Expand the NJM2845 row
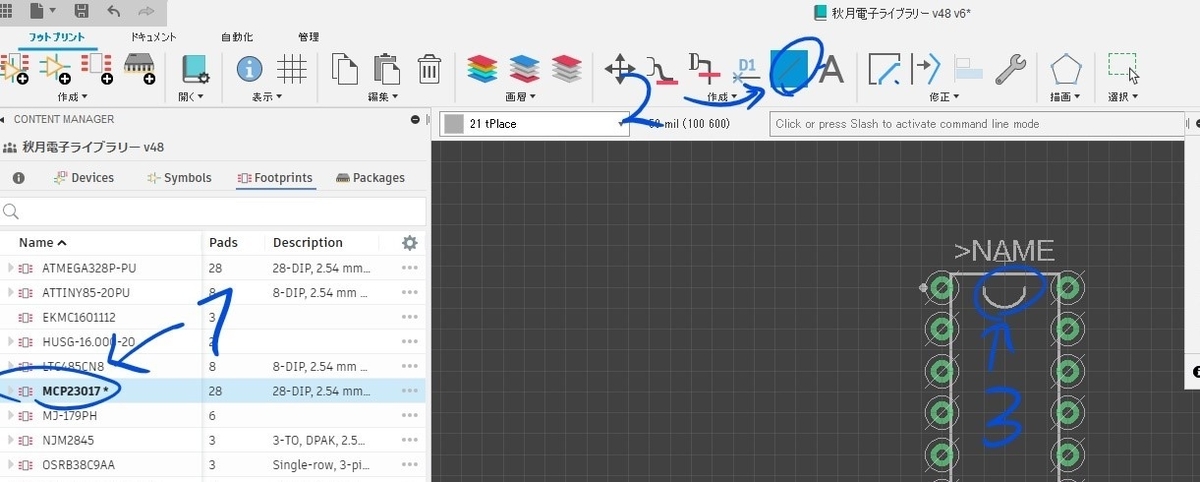The width and height of the screenshot is (1200, 482). (12, 439)
